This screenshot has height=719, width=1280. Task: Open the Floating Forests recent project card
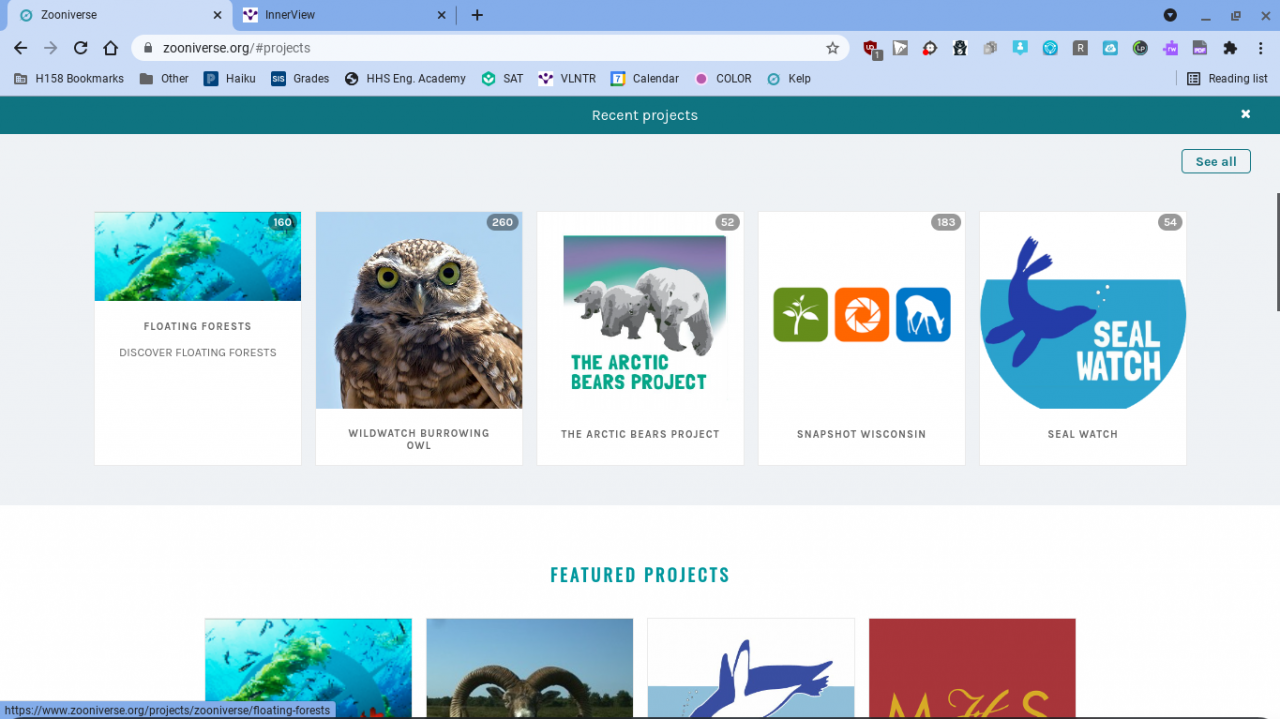198,338
